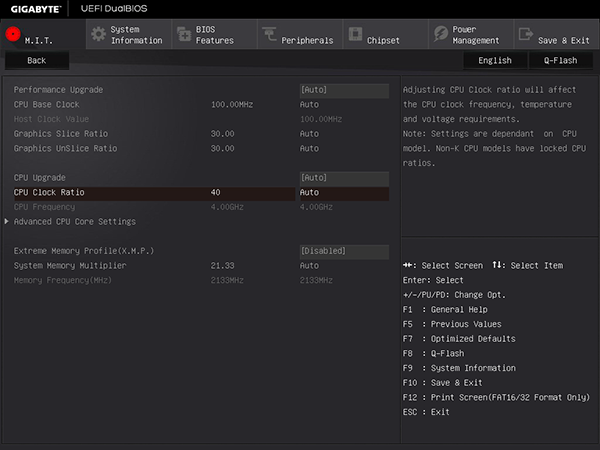This screenshot has height=450, width=600.
Task: Click the System Information gear icon
Action: (98, 34)
